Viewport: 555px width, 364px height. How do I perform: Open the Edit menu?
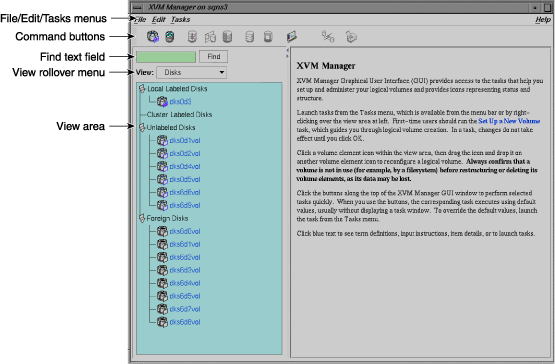click(159, 19)
